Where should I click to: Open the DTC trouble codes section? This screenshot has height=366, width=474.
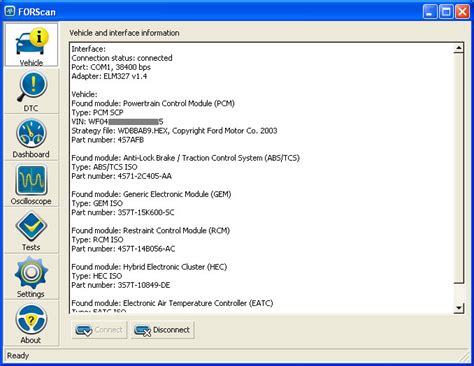point(31,91)
